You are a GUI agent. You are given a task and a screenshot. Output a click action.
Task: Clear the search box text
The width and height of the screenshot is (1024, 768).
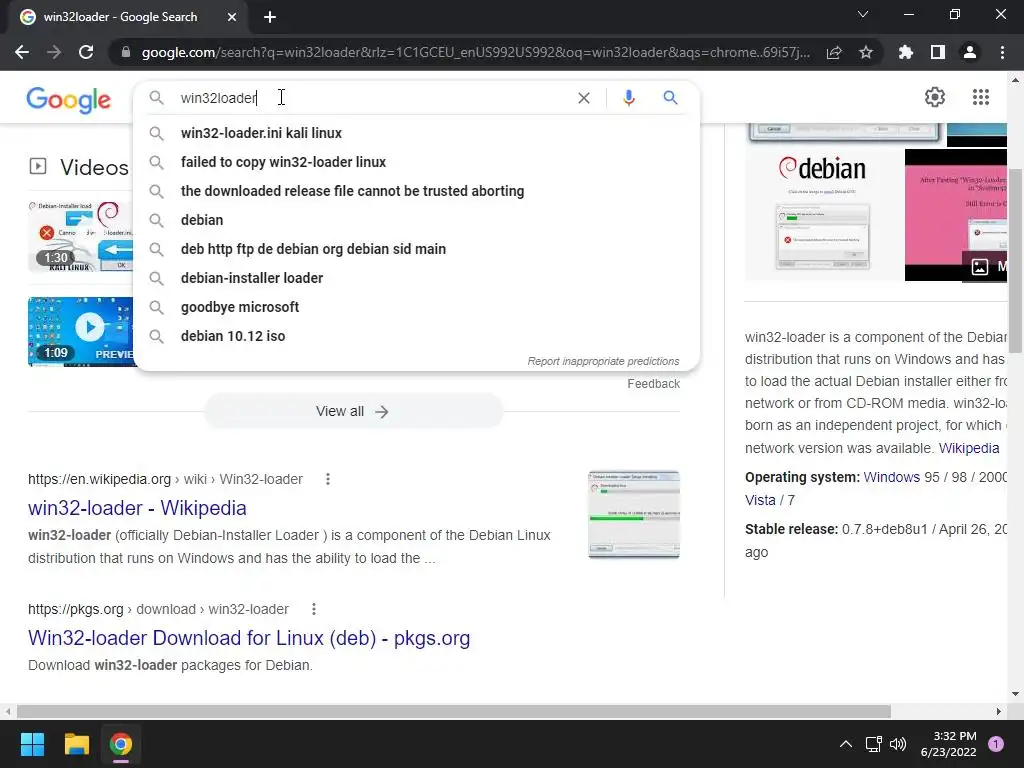584,98
